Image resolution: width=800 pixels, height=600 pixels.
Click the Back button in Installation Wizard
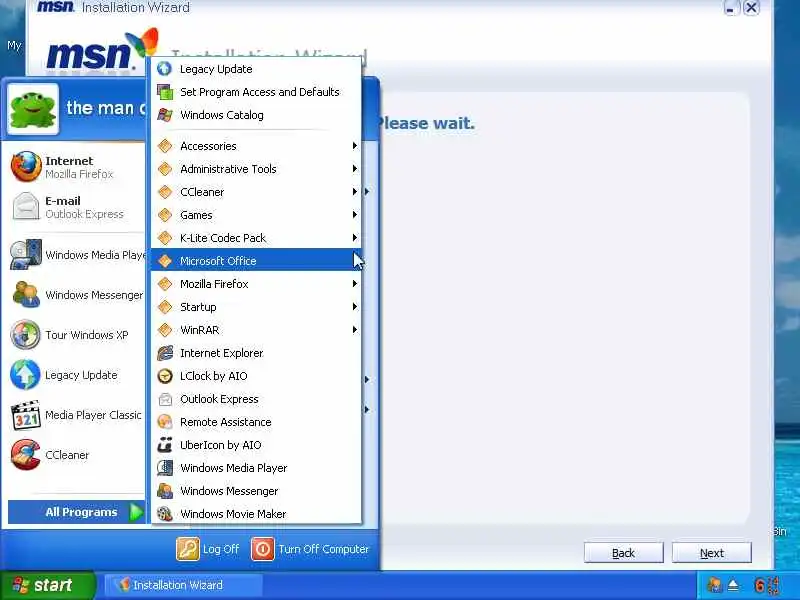tap(623, 553)
